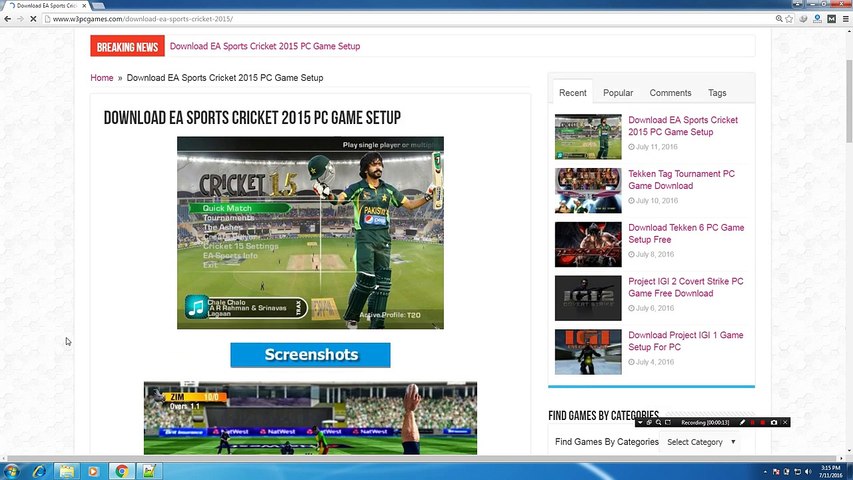Open the blue pin extension icon in Chrome
Viewport: 853px width, 480px height.
817,19
